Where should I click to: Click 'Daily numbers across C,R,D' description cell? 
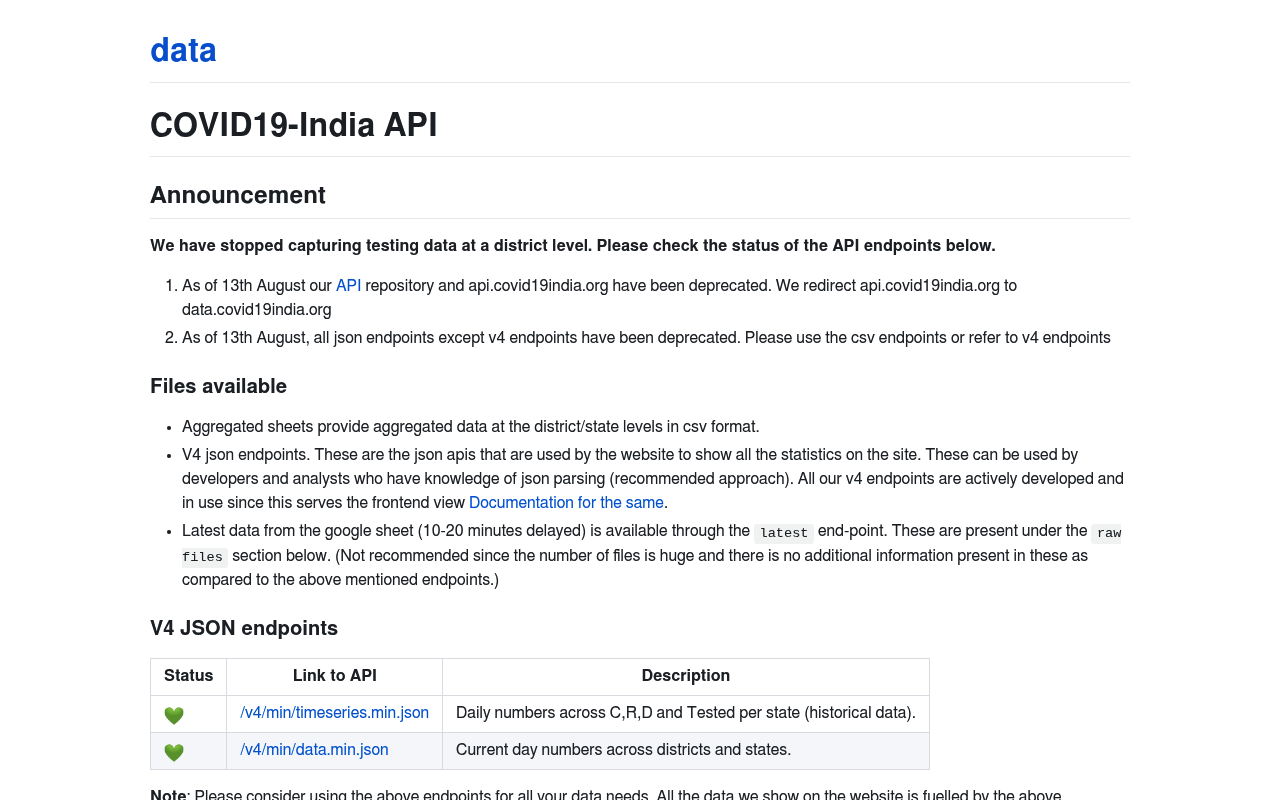pyautogui.click(x=686, y=713)
